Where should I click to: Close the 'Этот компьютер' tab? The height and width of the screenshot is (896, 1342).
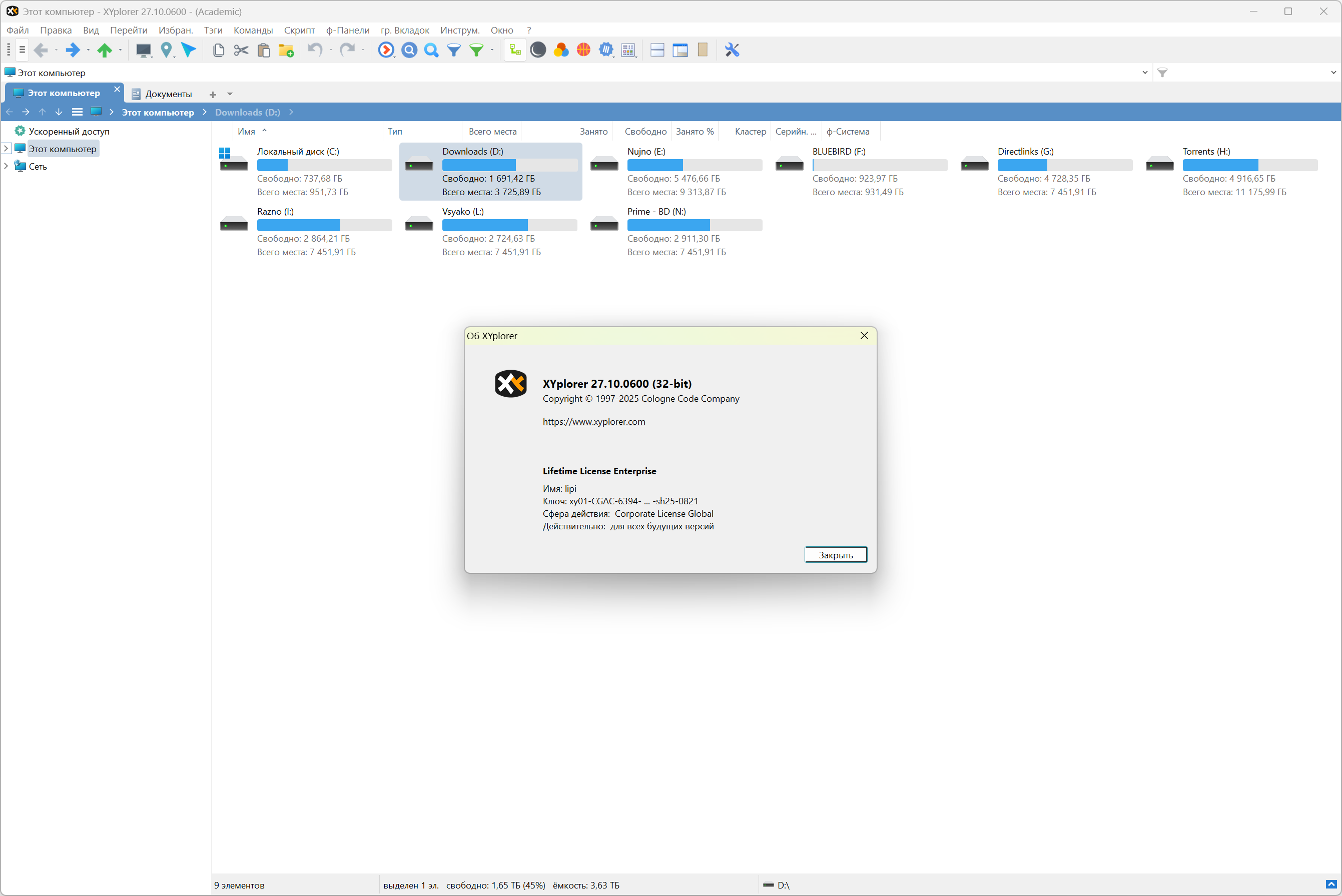(117, 90)
